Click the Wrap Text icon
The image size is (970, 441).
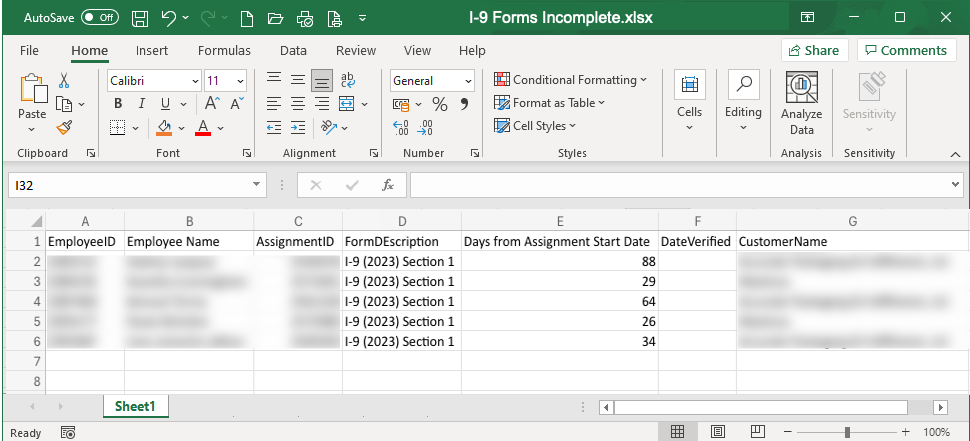(x=348, y=80)
